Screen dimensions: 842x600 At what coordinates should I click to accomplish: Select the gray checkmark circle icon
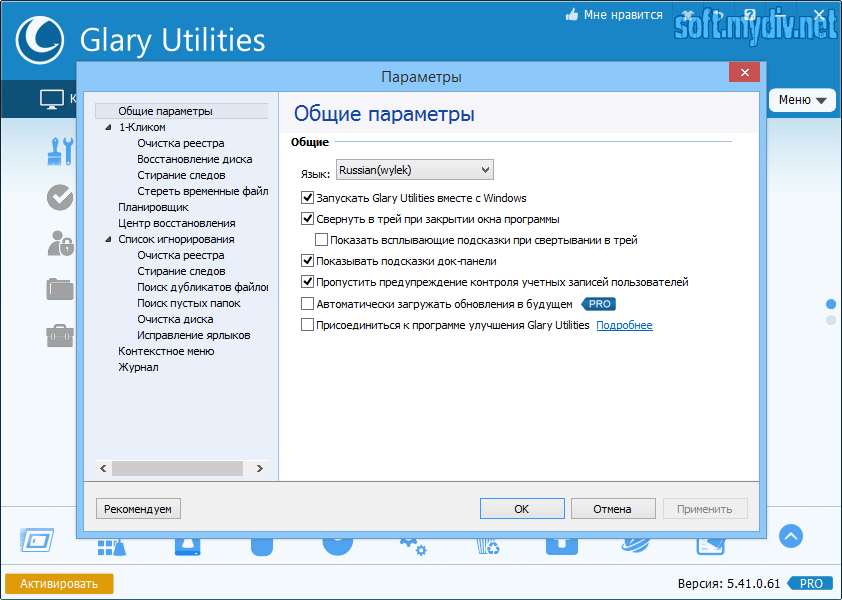(x=60, y=197)
